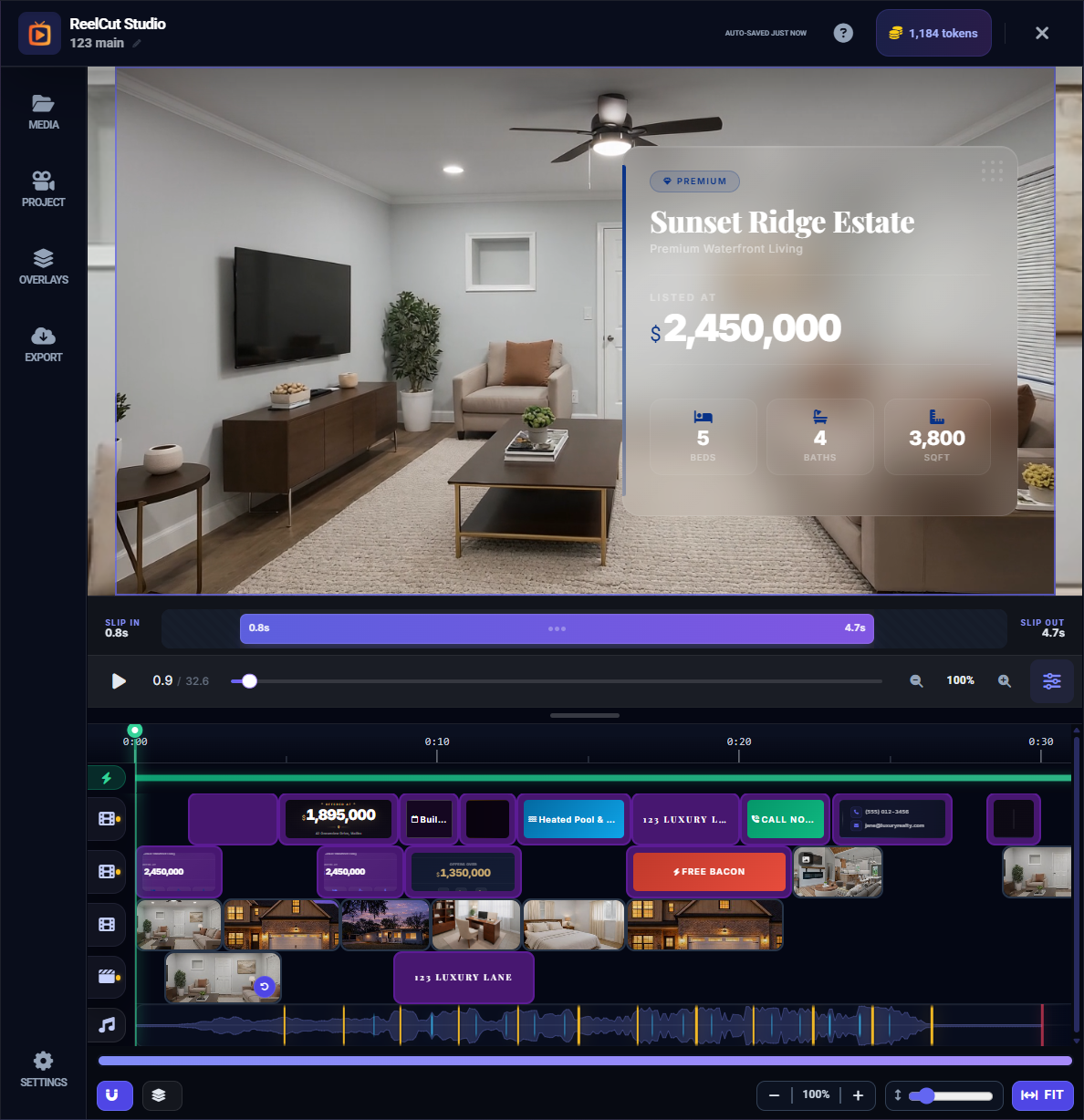Toggle the first filmstrip video track
The image size is (1084, 1120).
(x=107, y=819)
